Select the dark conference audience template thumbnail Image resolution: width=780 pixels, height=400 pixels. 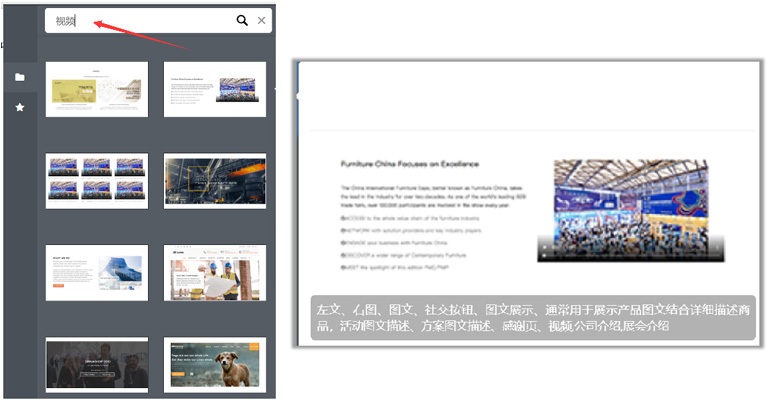tap(97, 363)
